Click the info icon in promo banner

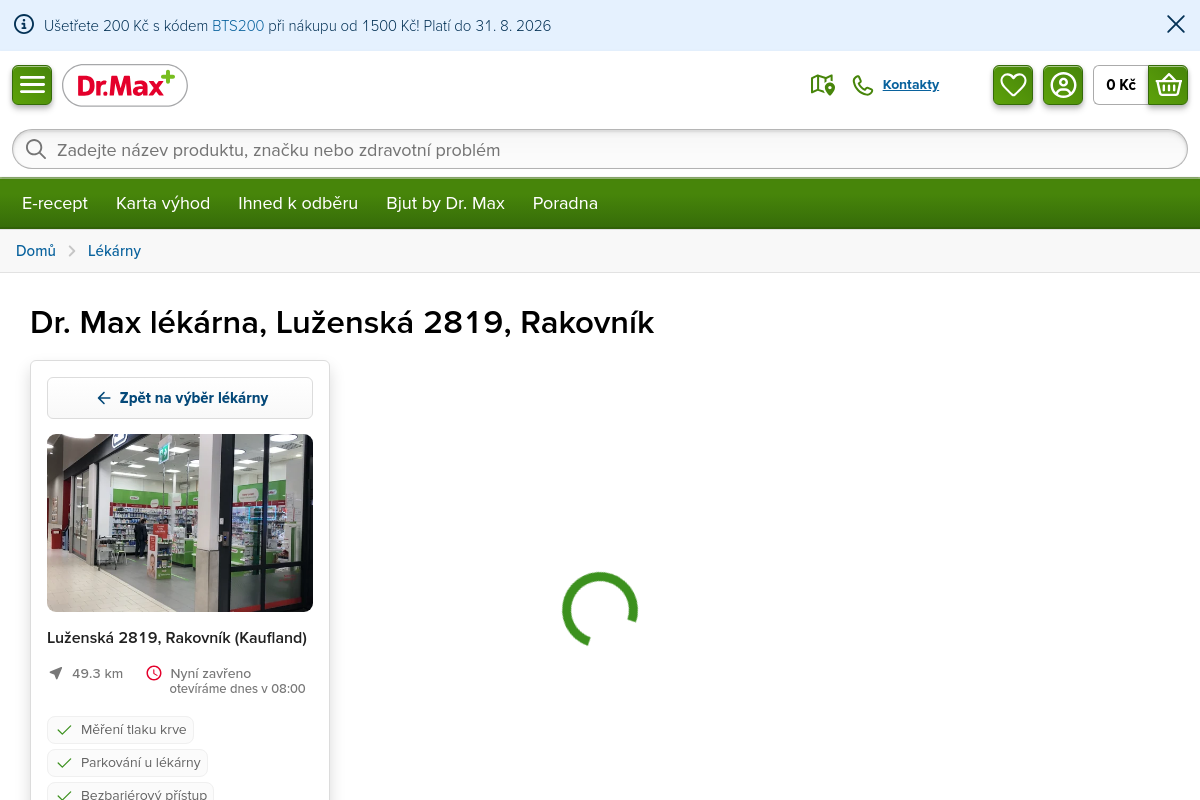[x=24, y=25]
